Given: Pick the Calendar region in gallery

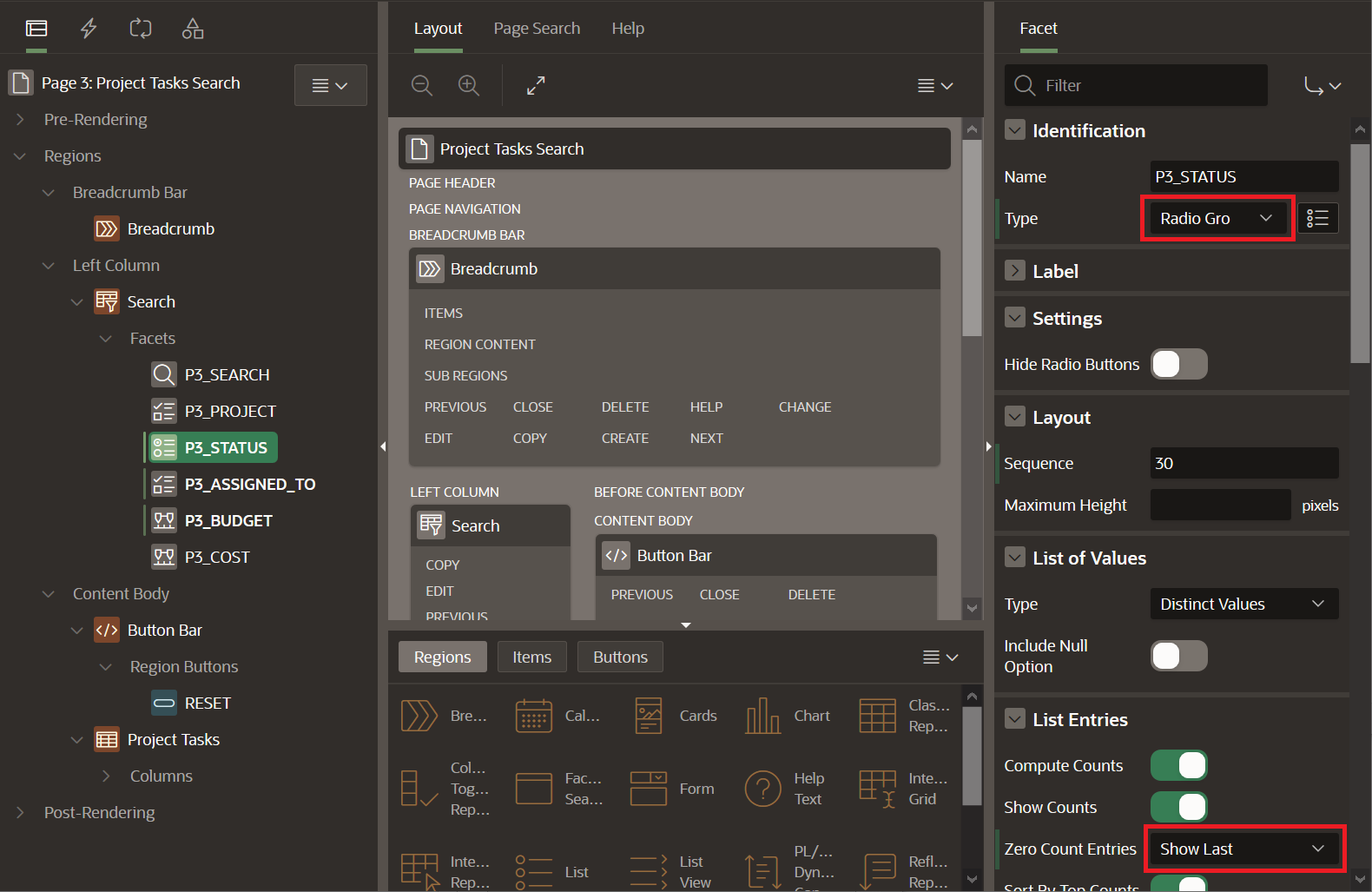Looking at the screenshot, I should 558,716.
